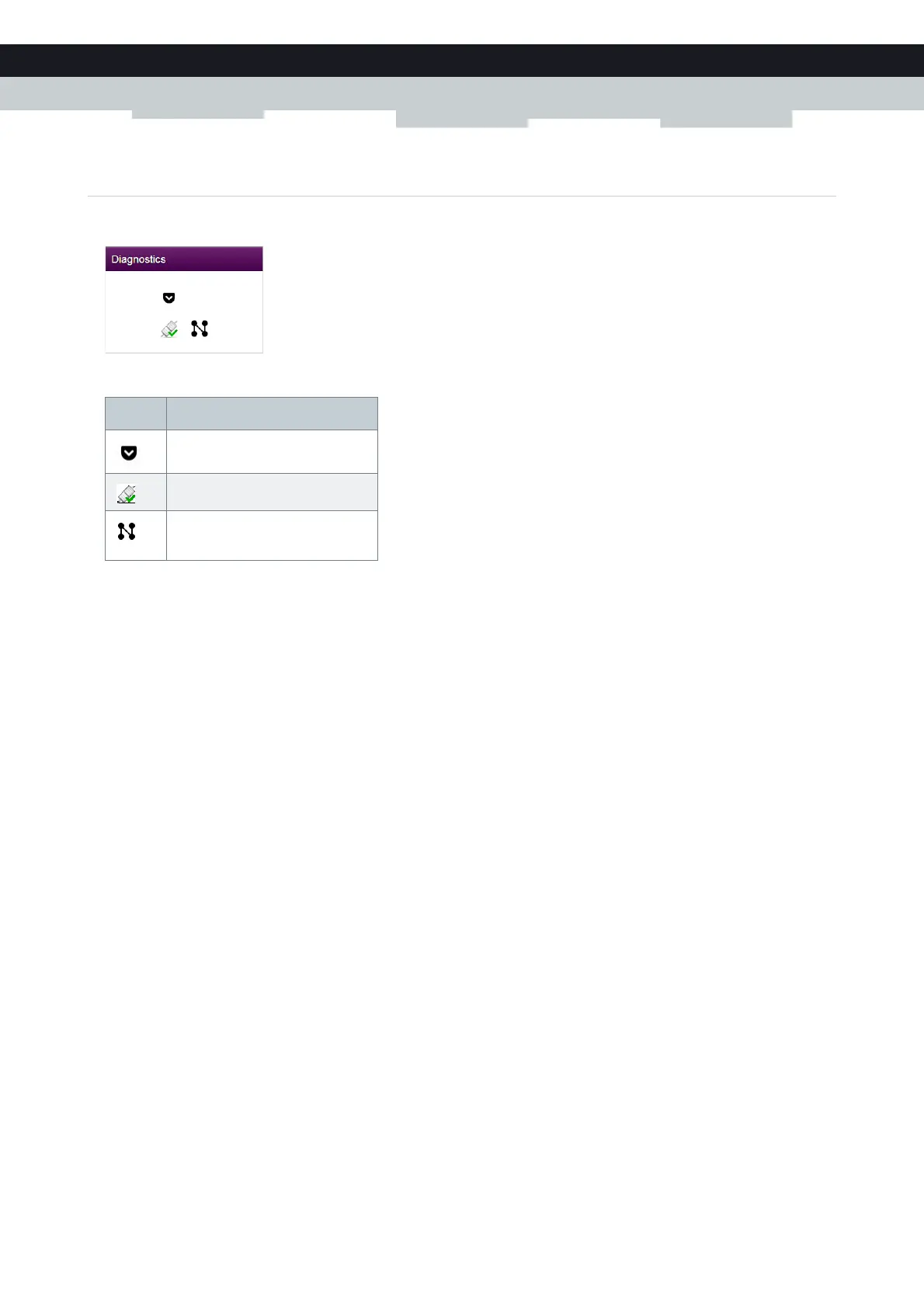Click description cell beside the connected-nodes icon
The height and width of the screenshot is (1308, 924).
[272, 535]
